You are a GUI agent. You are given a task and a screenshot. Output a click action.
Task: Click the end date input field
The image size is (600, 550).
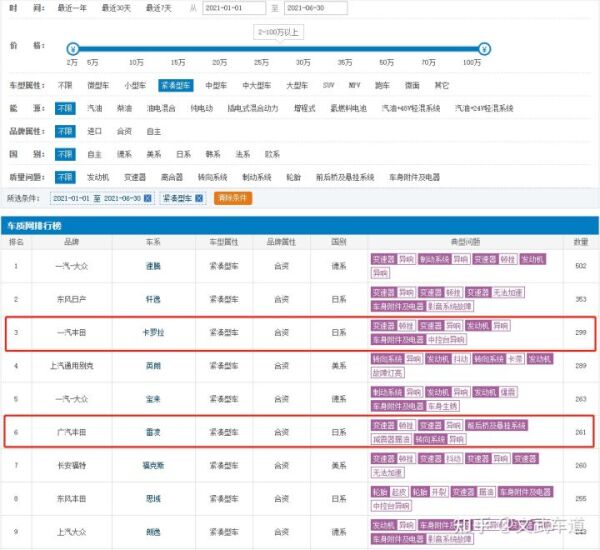pyautogui.click(x=315, y=8)
